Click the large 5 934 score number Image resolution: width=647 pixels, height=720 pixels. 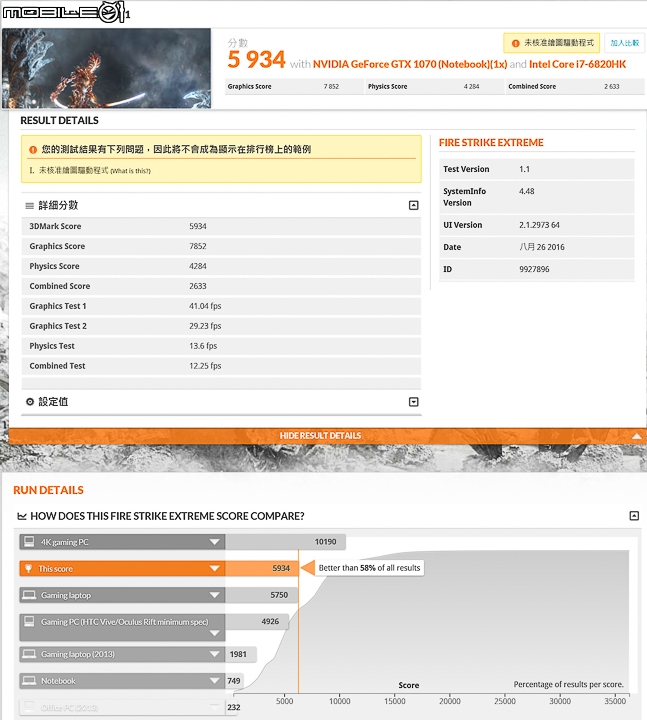(x=256, y=60)
